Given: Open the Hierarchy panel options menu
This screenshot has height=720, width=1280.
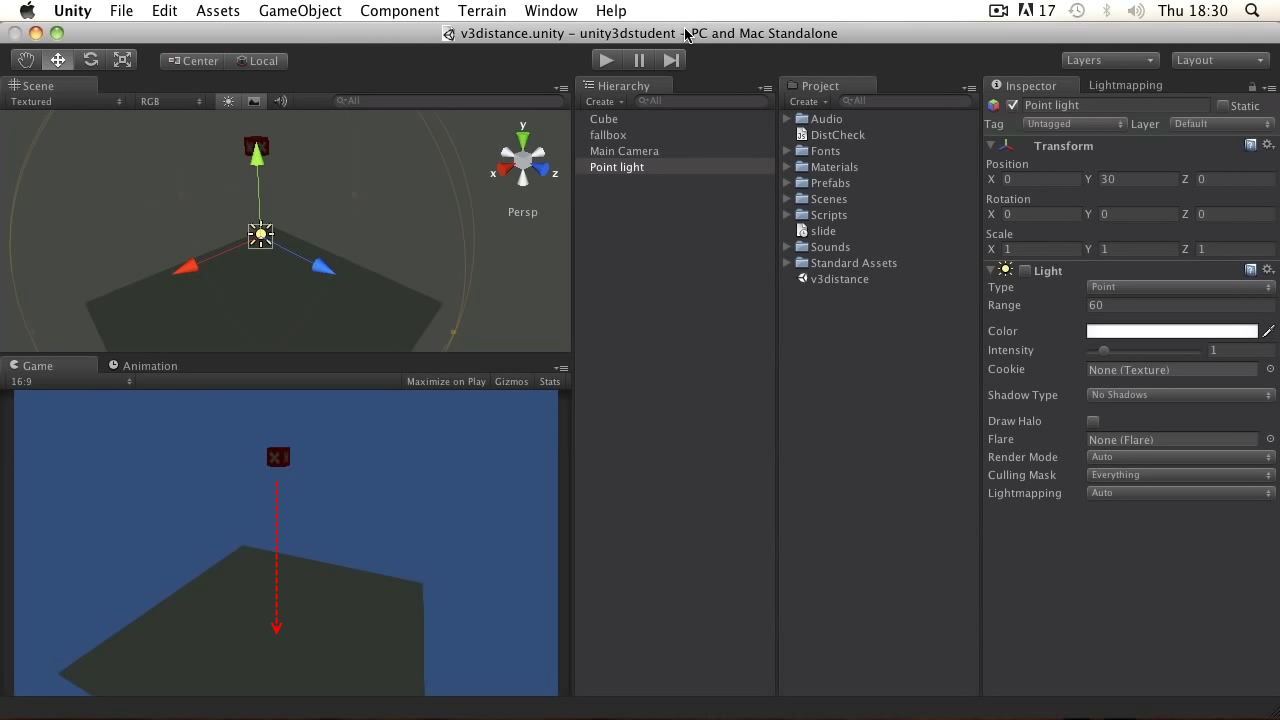Looking at the screenshot, I should 765,88.
